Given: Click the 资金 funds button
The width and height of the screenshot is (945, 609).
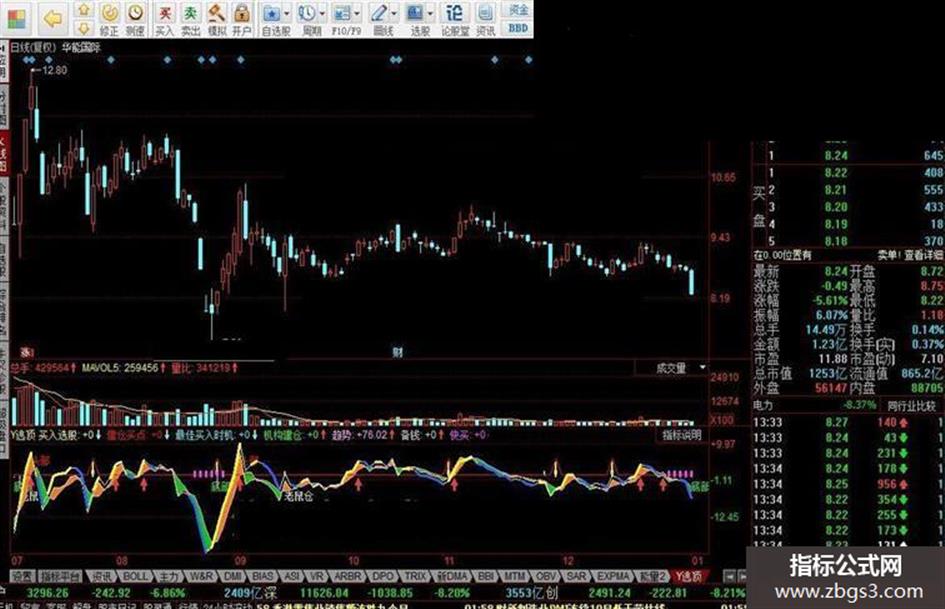Looking at the screenshot, I should tap(518, 10).
